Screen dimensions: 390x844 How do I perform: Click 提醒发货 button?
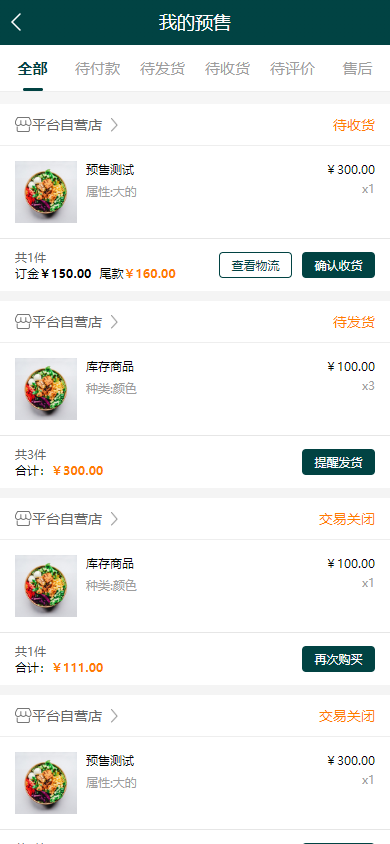click(x=338, y=462)
